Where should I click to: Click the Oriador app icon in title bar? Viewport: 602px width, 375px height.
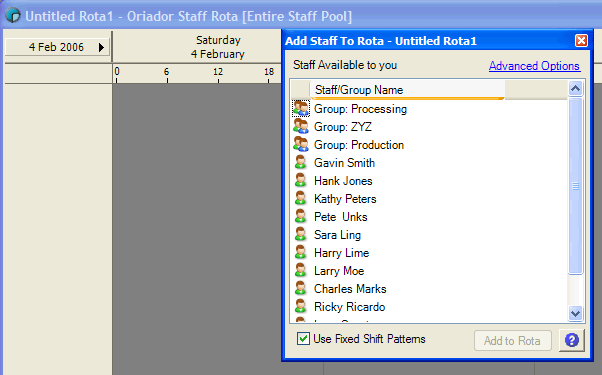pos(13,16)
